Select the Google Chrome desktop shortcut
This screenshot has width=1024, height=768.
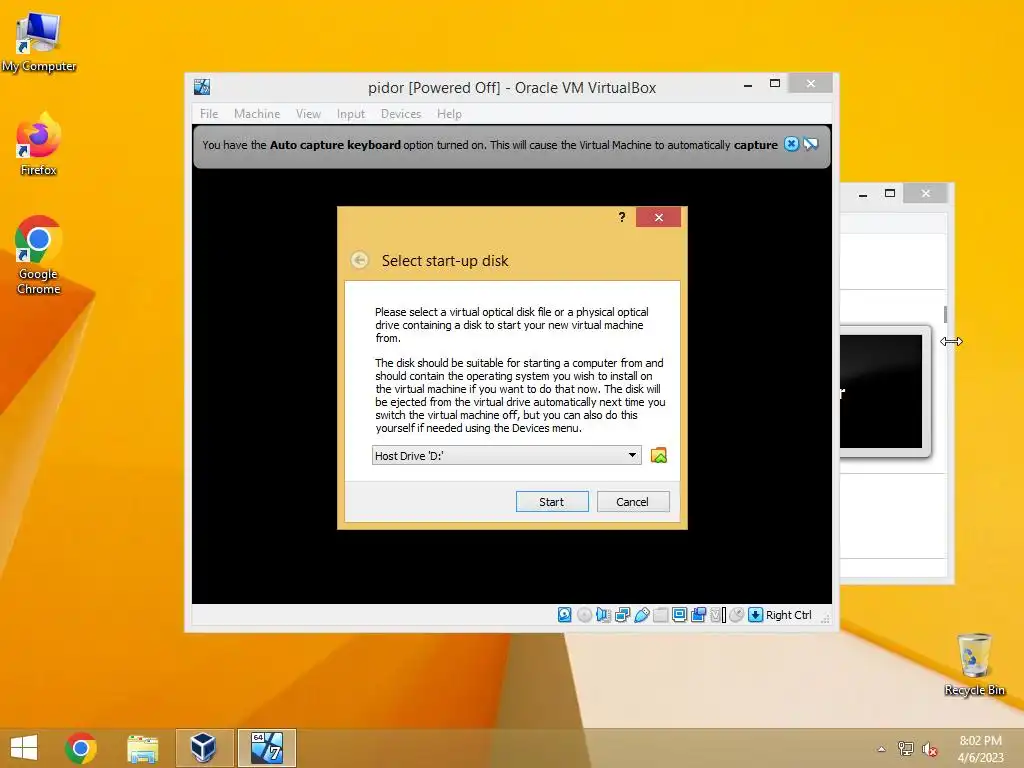[x=39, y=255]
